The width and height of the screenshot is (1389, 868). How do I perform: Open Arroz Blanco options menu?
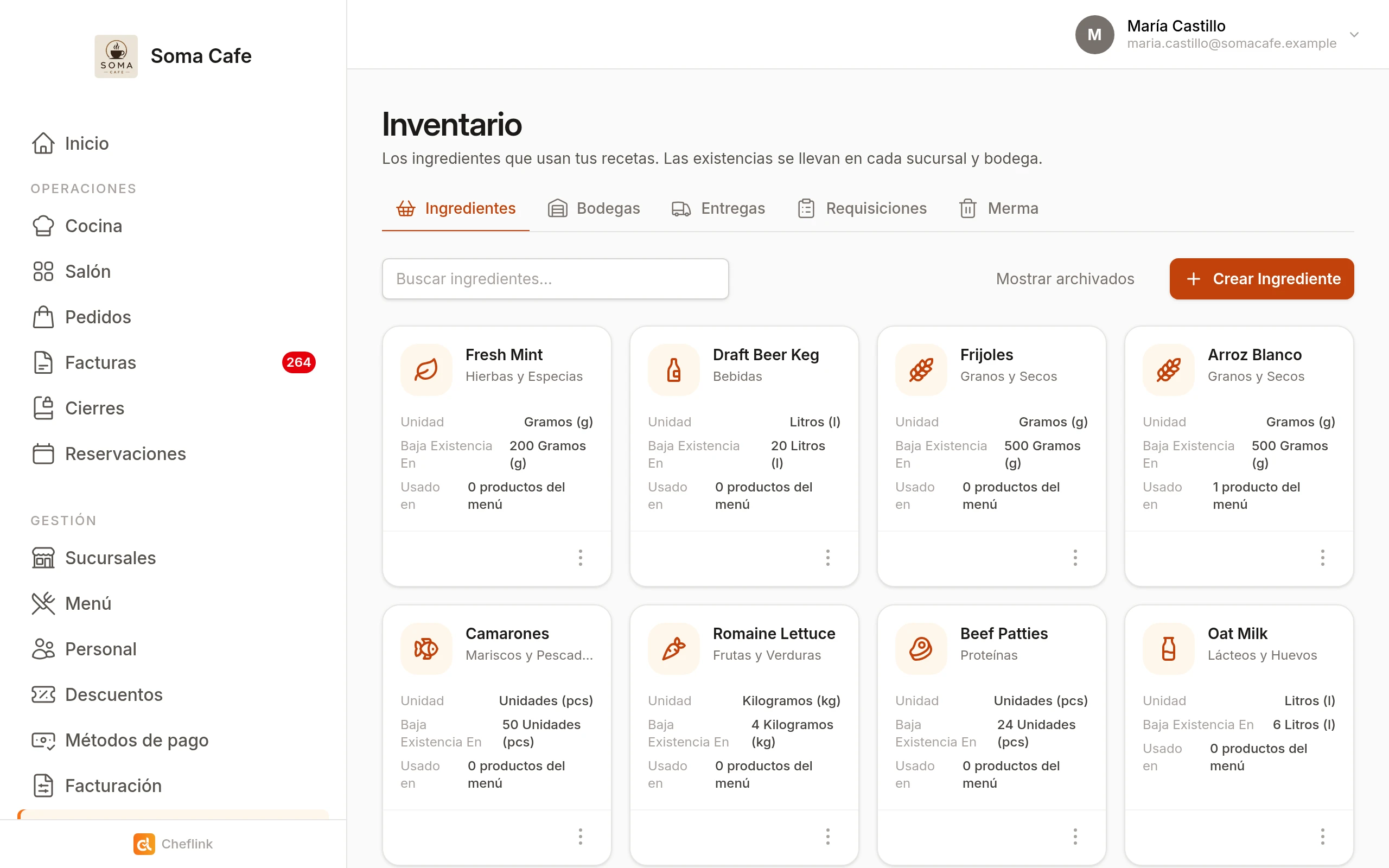[1322, 558]
